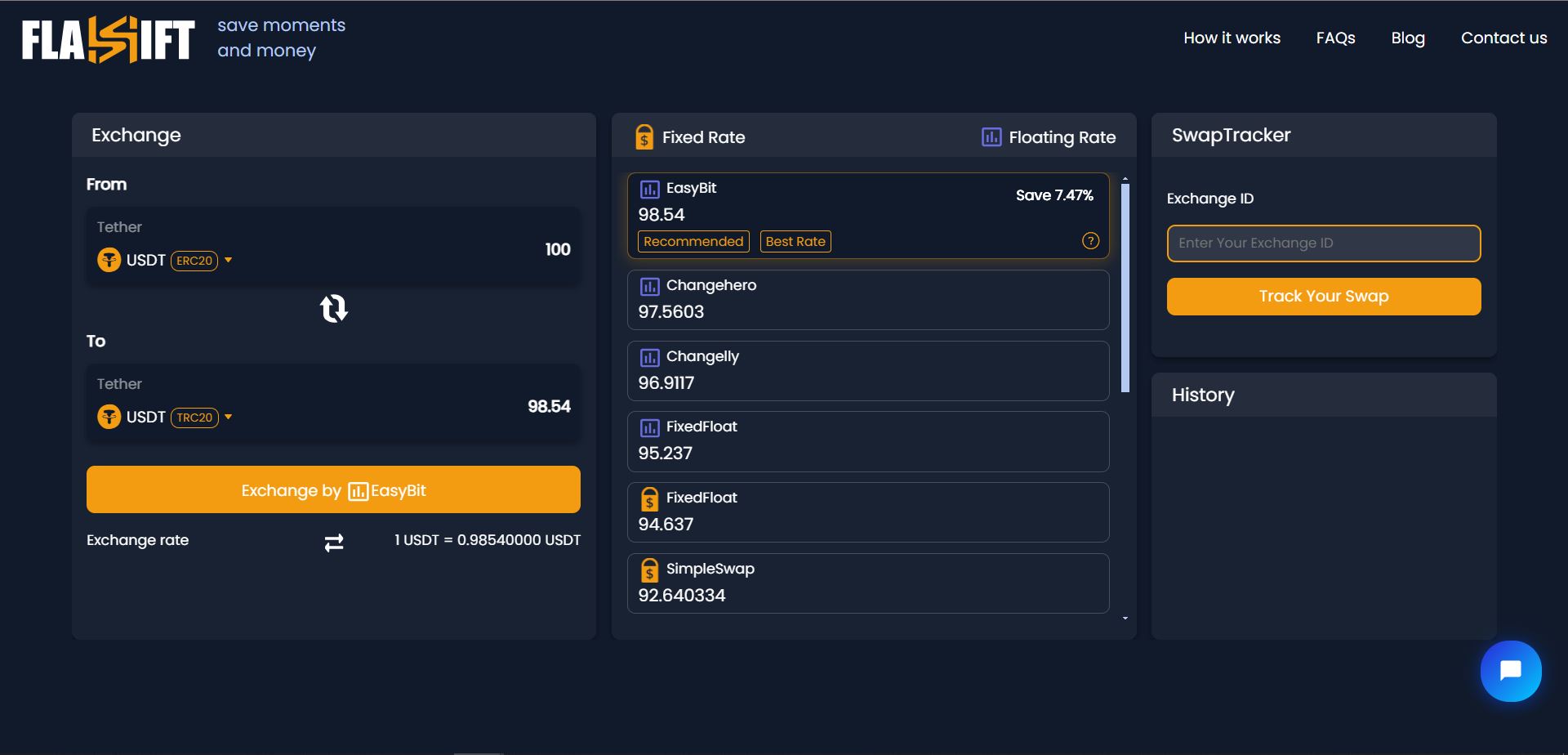Click the Best Rate tag
1568x755 pixels.
click(x=795, y=241)
